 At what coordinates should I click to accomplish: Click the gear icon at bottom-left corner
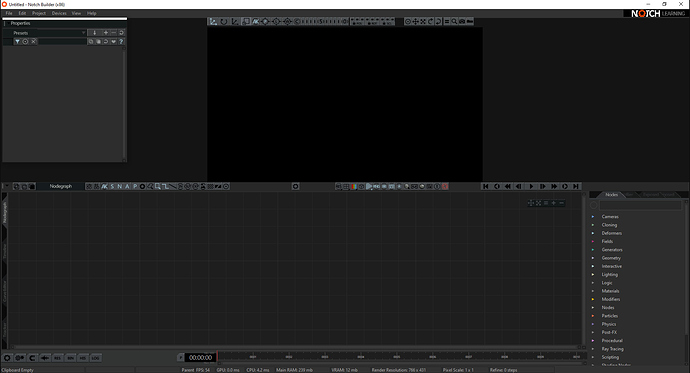[x=7, y=358]
